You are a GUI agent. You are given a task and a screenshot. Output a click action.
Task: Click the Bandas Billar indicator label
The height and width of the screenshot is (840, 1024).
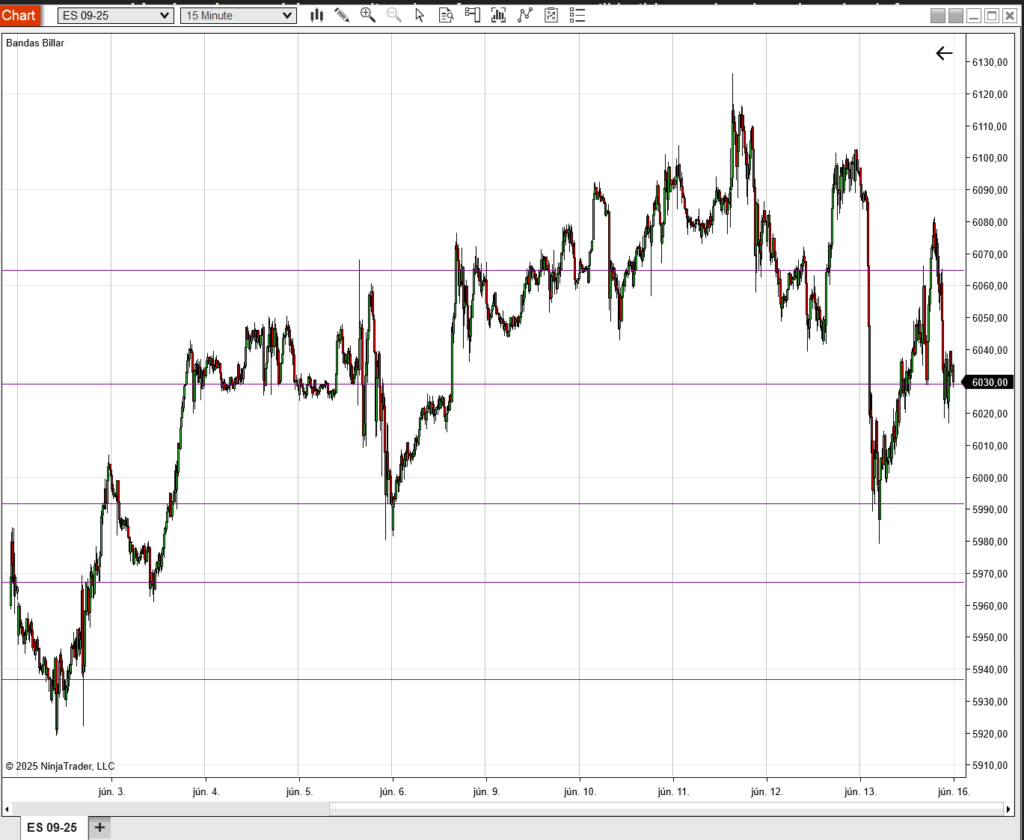(35, 43)
